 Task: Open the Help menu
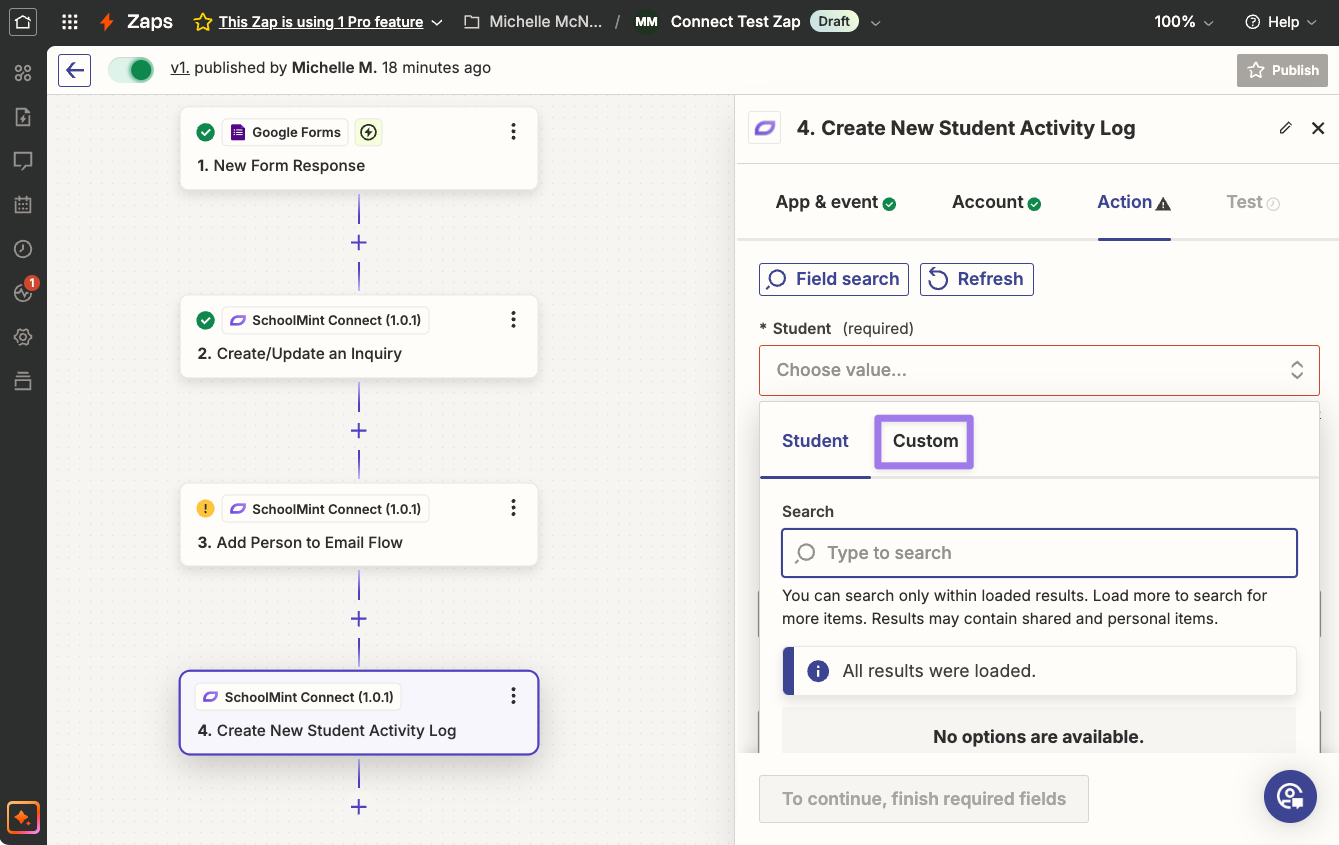coord(1282,21)
